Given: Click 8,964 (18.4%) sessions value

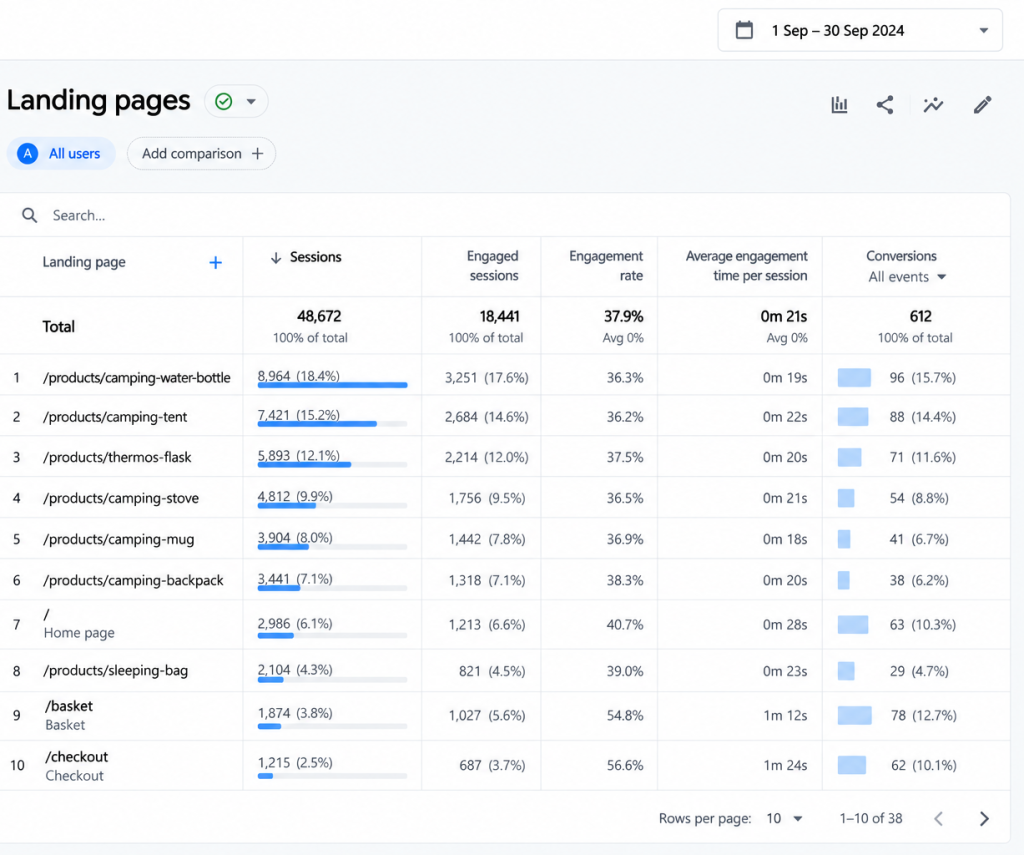Looking at the screenshot, I should click(x=298, y=376).
